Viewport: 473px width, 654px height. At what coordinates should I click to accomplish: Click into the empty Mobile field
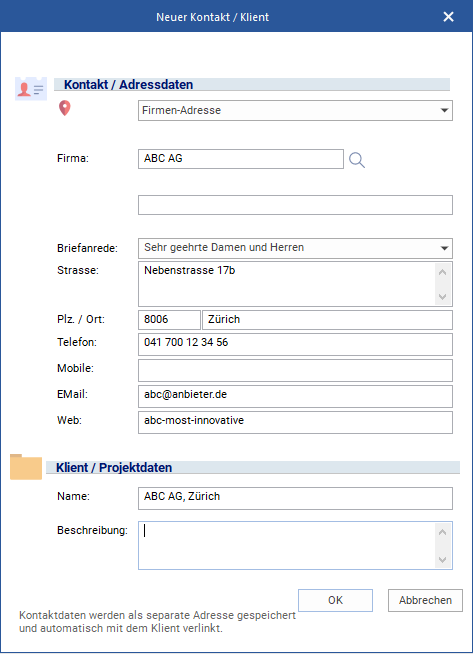click(295, 370)
